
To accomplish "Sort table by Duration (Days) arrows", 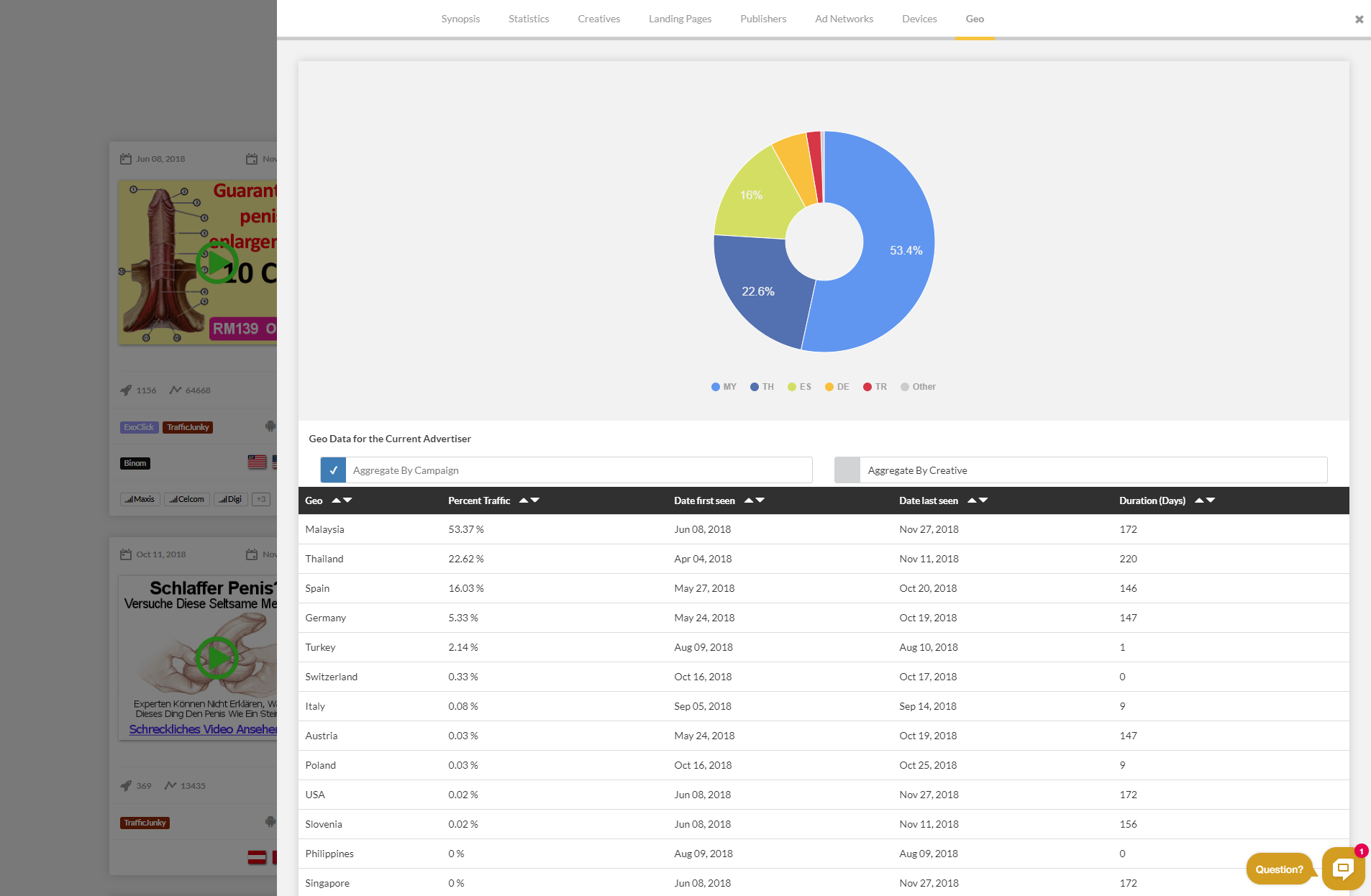I will coord(1204,500).
